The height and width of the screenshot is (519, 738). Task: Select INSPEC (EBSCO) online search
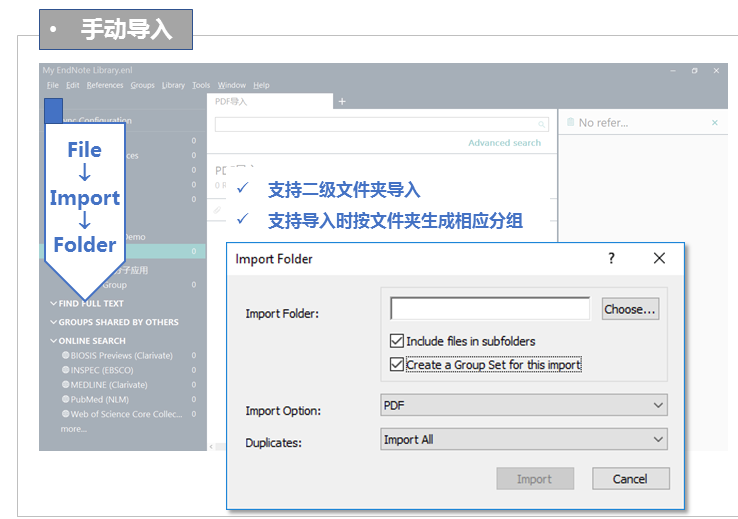click(x=102, y=370)
